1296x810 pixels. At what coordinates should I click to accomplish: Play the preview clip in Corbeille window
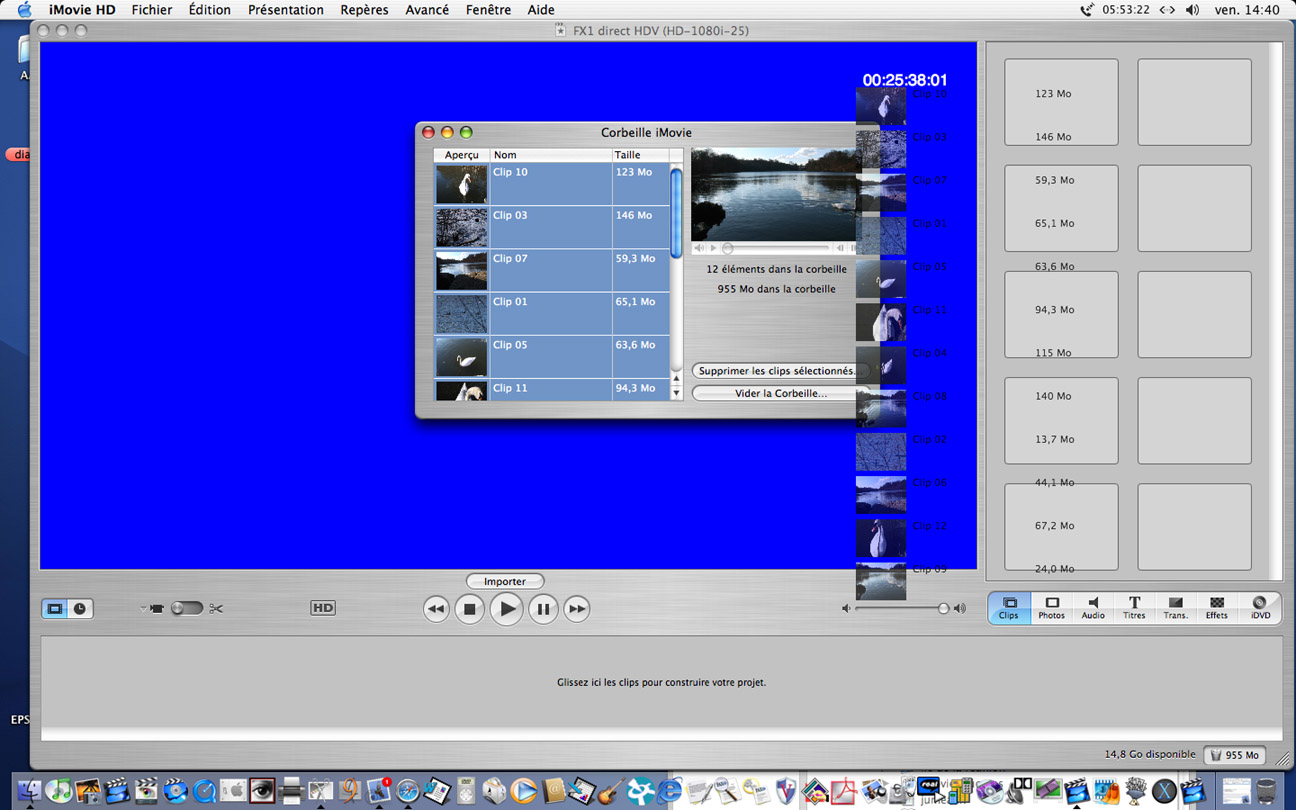coord(713,248)
